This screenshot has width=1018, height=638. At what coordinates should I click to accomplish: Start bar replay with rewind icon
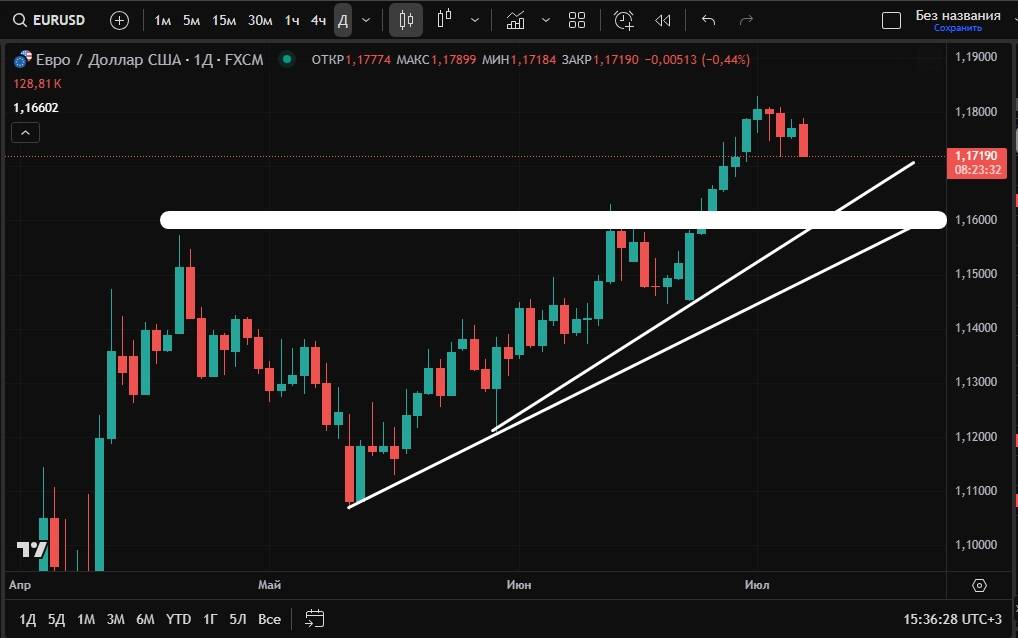tap(663, 21)
